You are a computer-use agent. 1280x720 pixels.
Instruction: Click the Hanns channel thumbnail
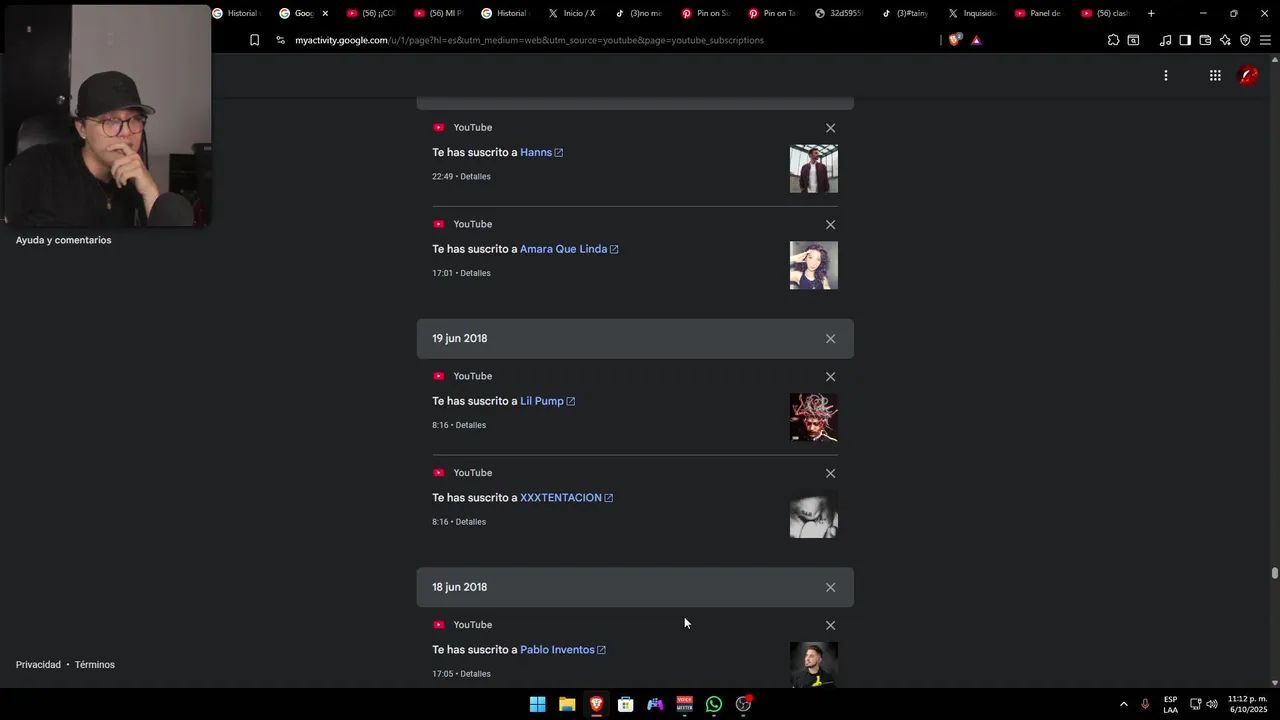(814, 169)
